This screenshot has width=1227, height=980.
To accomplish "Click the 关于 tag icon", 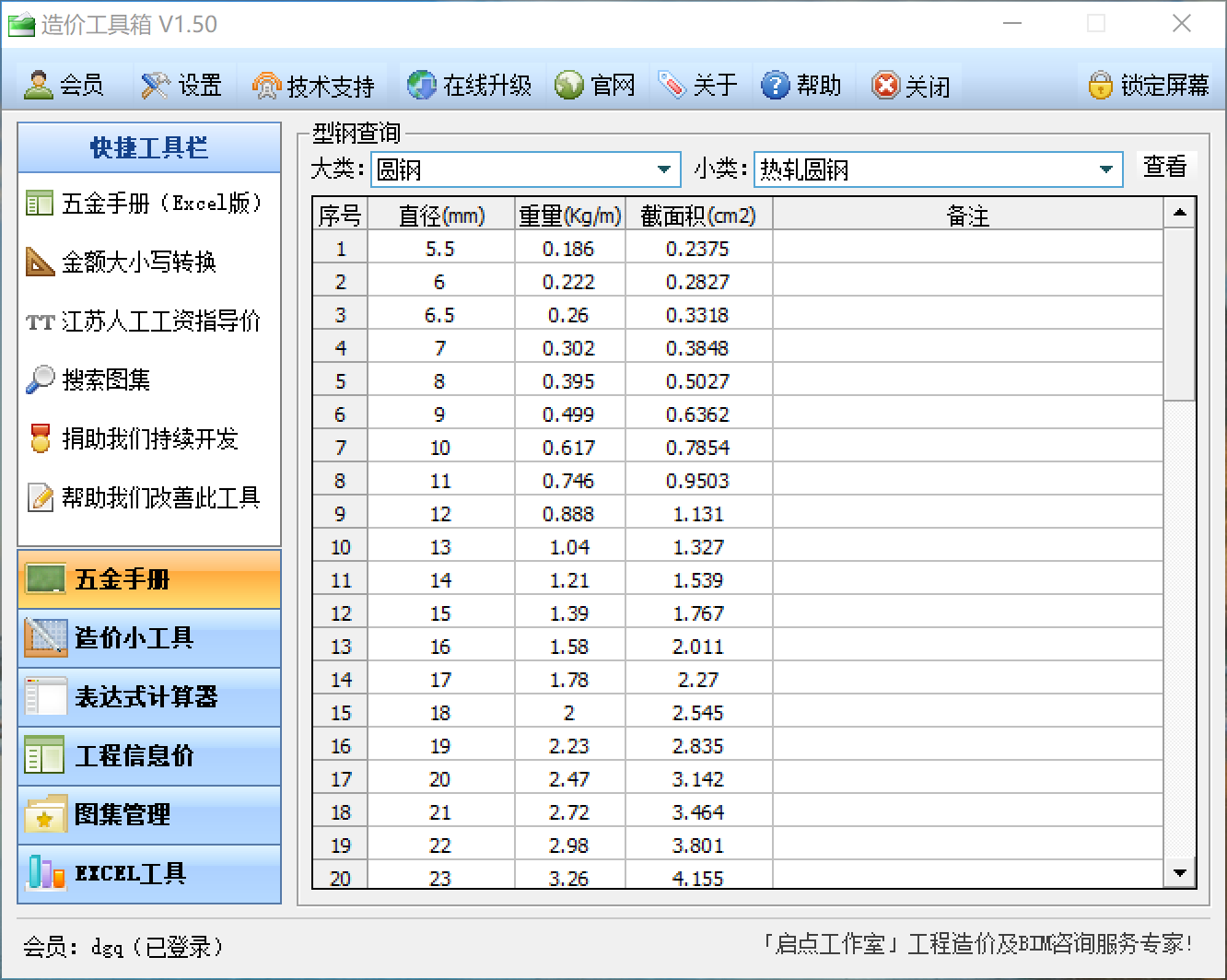I will 672,86.
